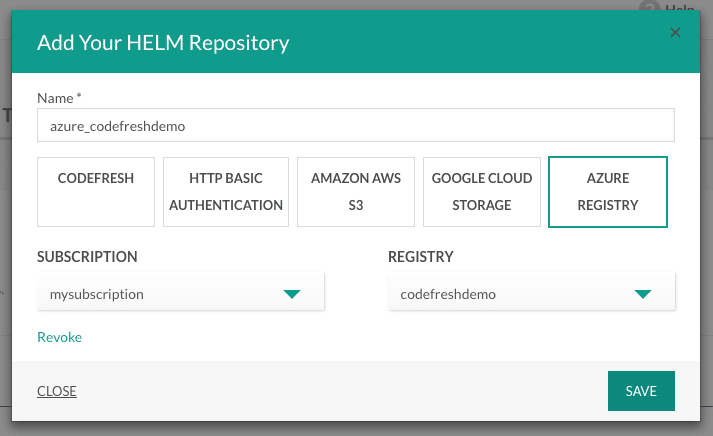Click the Revoke link

60,337
